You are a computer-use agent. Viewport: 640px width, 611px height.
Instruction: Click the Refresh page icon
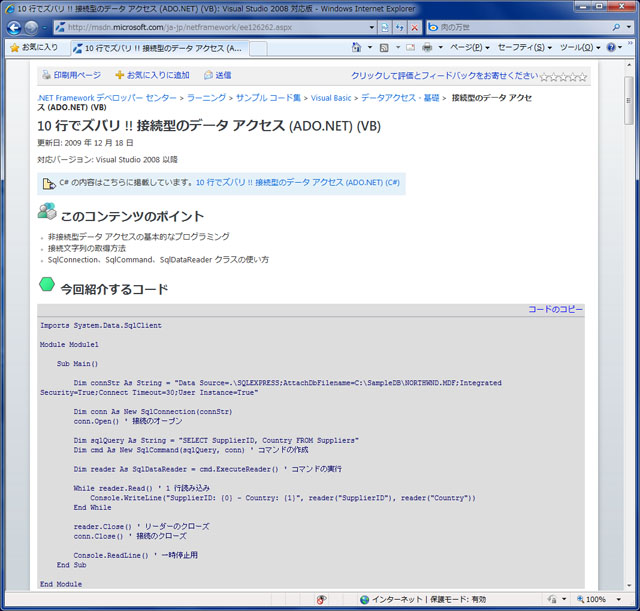click(400, 27)
